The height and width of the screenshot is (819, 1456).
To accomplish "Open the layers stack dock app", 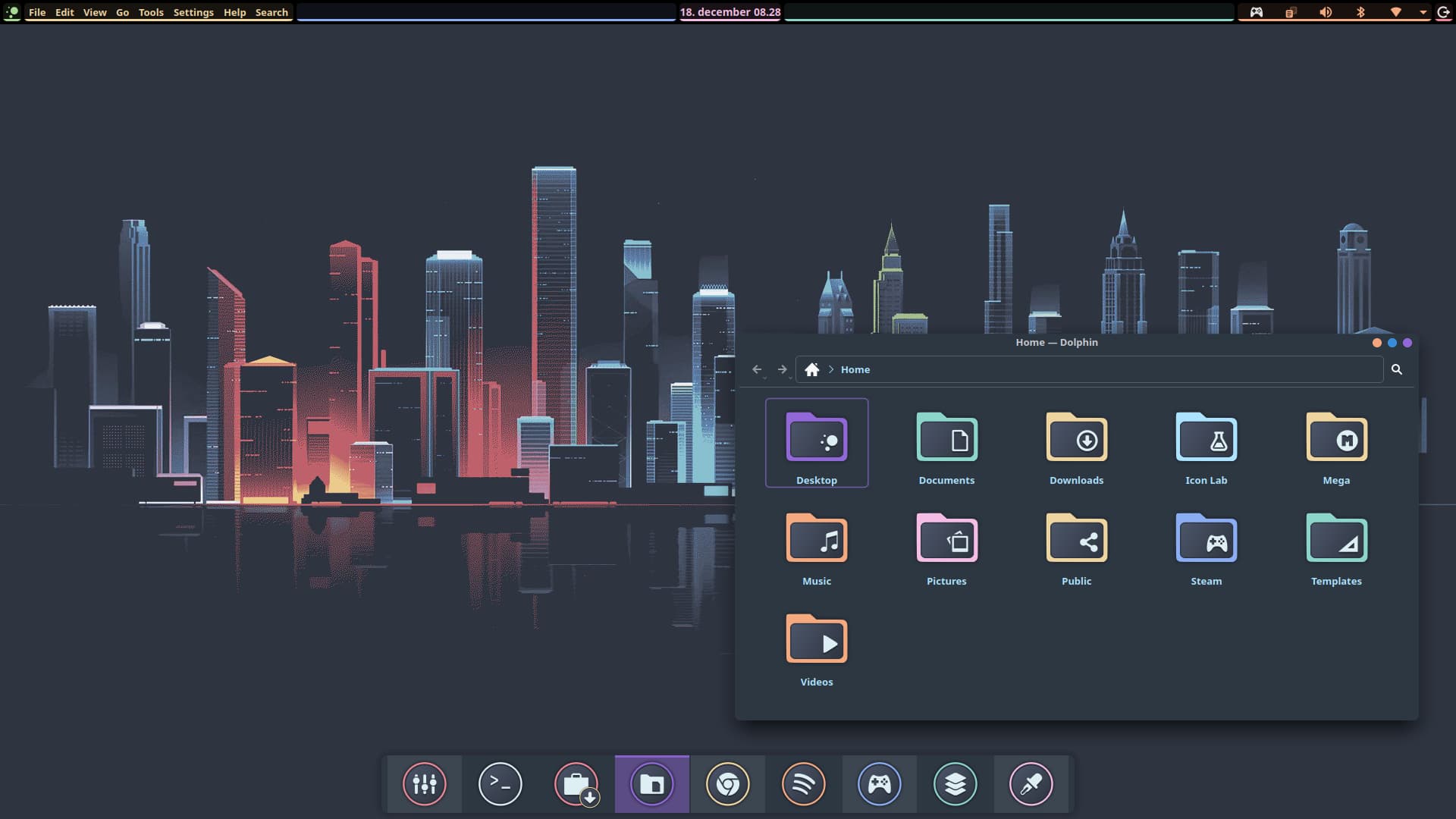I will (x=955, y=784).
